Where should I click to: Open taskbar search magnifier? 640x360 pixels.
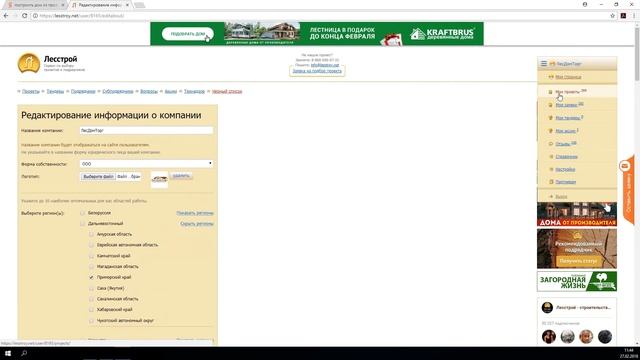click(x=24, y=353)
